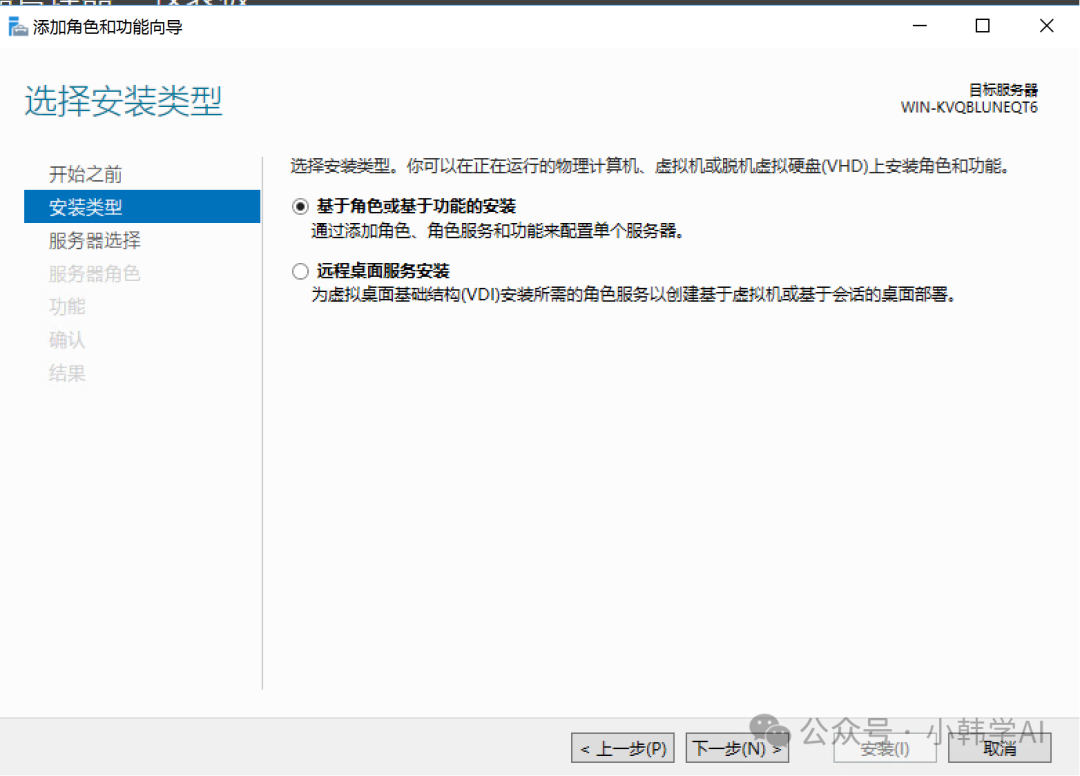Click the greyed-out 服务器角色 step
The image size is (1080, 776).
pos(95,273)
